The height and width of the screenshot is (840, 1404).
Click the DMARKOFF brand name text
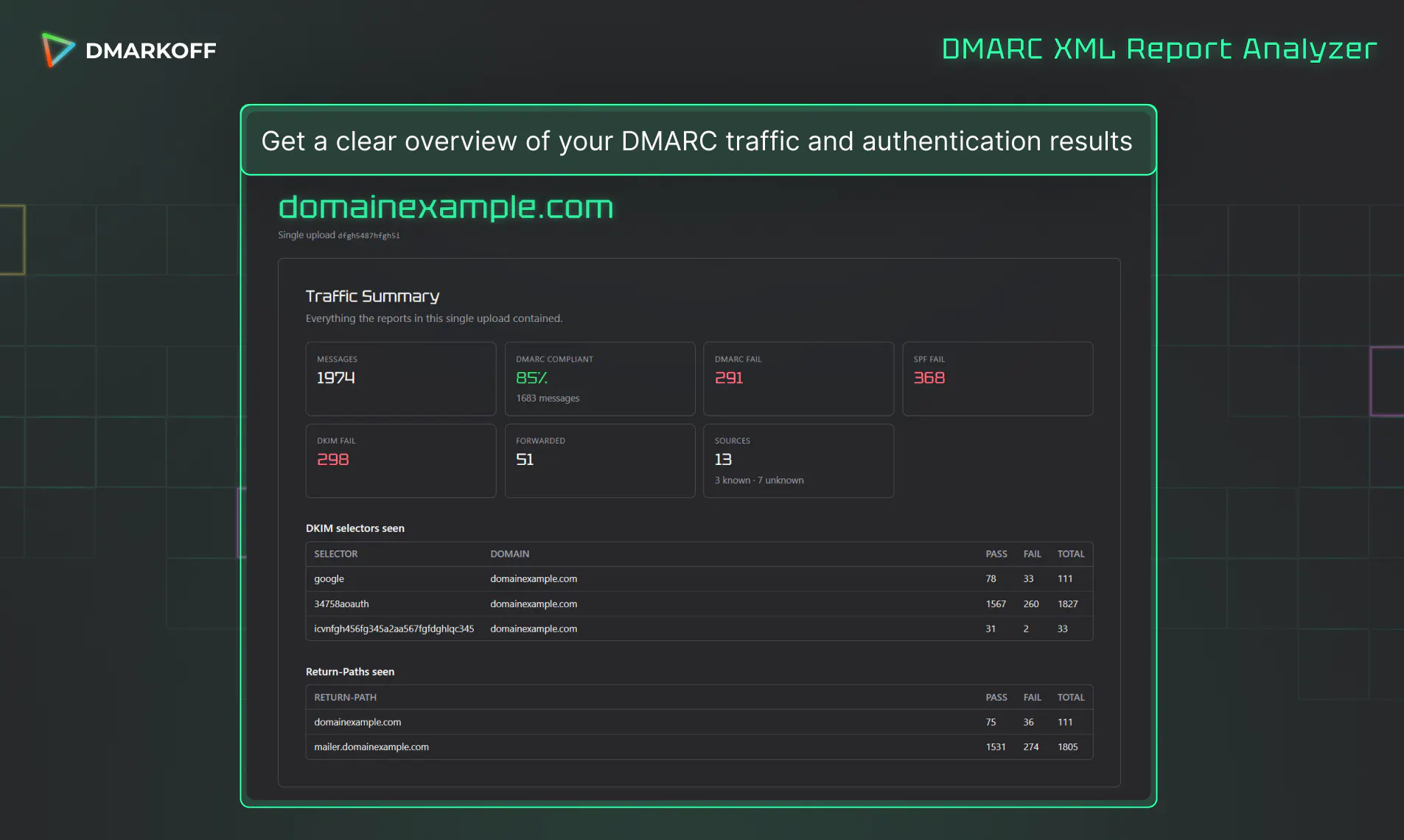tap(150, 50)
